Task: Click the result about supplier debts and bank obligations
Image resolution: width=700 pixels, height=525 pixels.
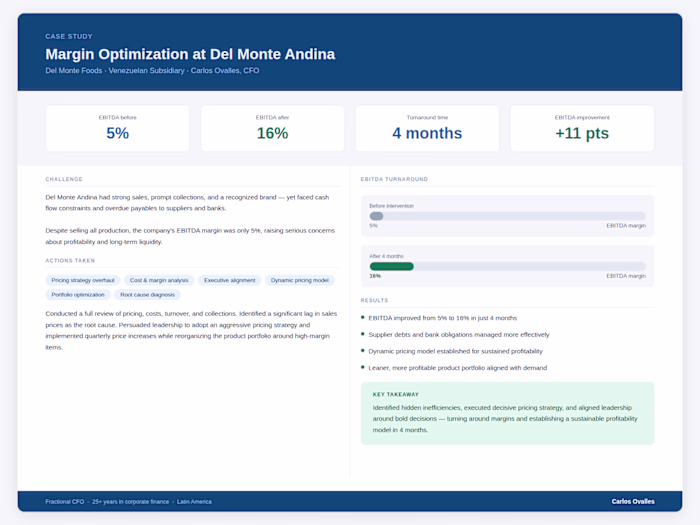Action: (459, 335)
